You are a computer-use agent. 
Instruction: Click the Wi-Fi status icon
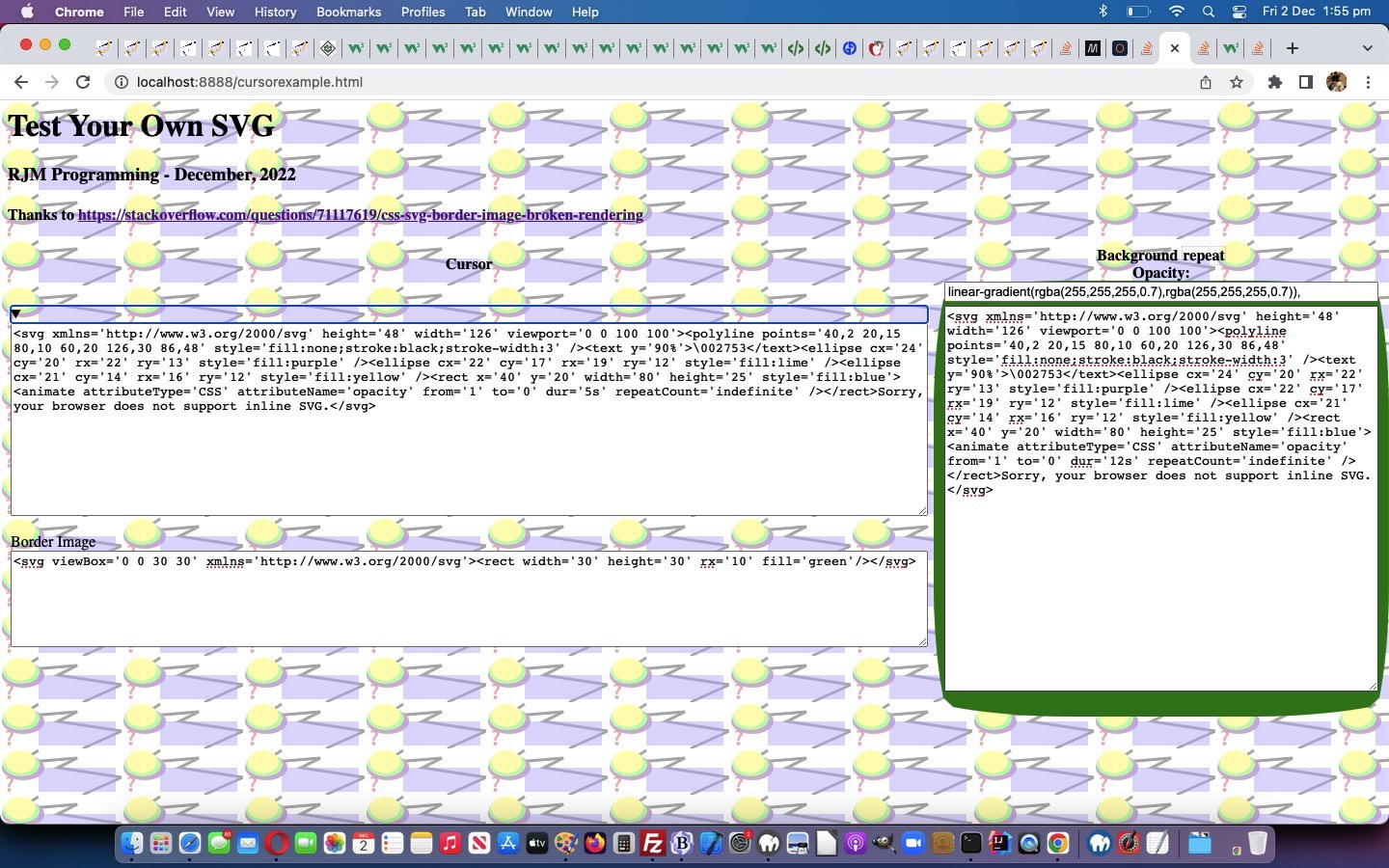pyautogui.click(x=1176, y=12)
